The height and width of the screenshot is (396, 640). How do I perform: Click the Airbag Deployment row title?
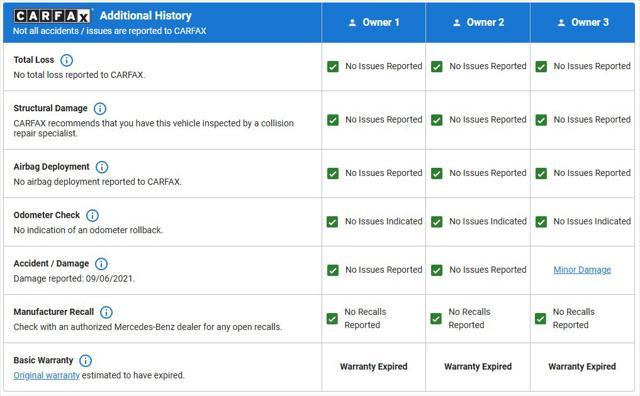(x=51, y=167)
